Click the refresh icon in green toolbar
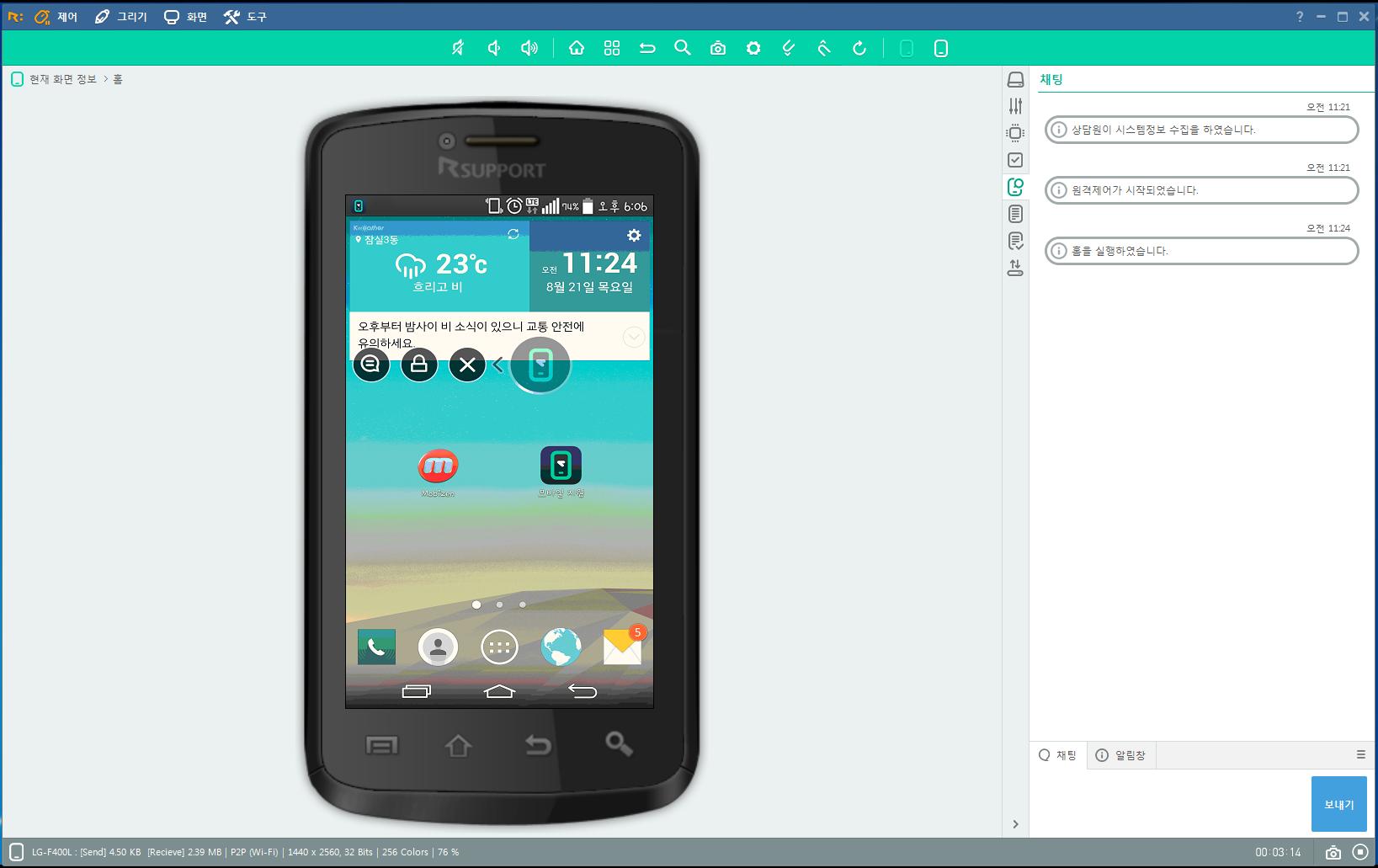The height and width of the screenshot is (868, 1378). [x=859, y=48]
